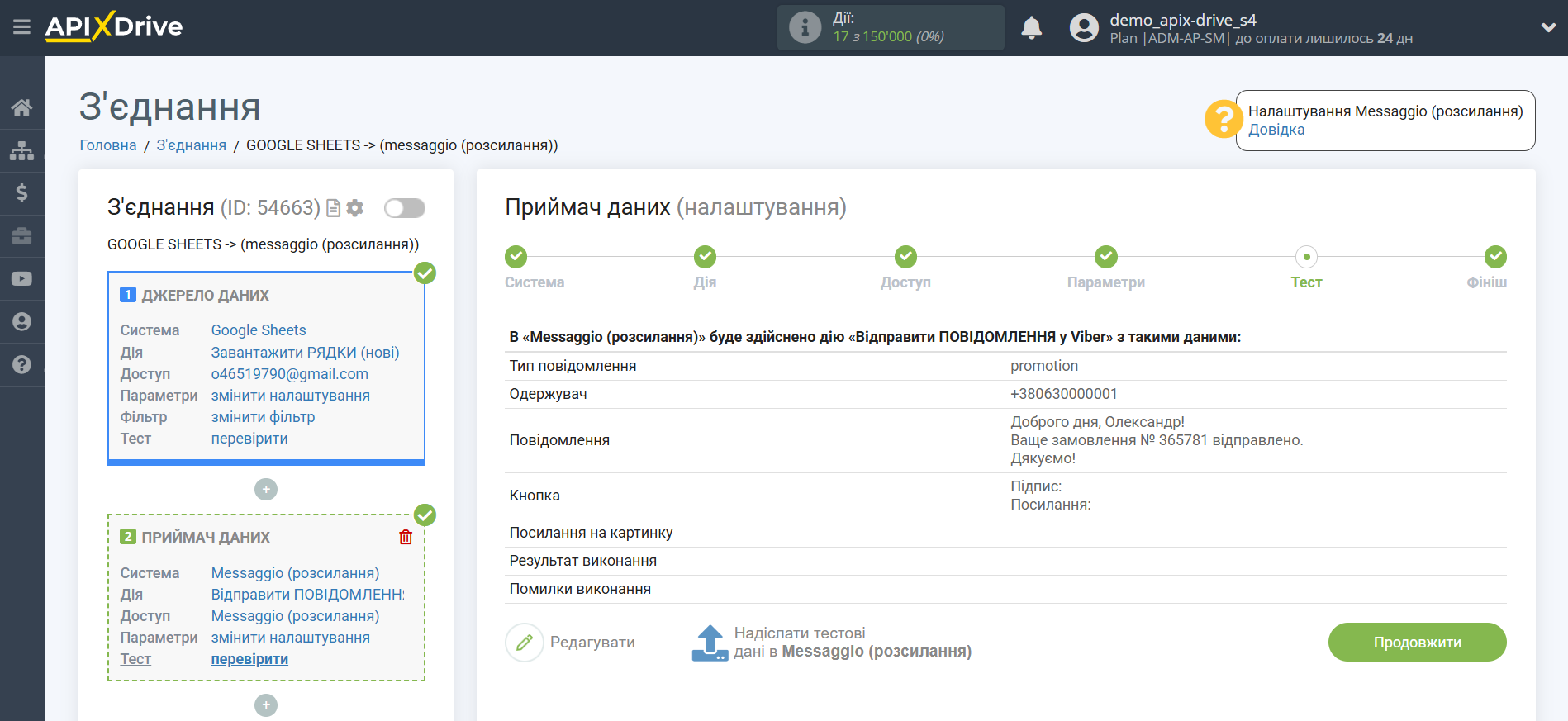Screen dimensions: 1568x721
Task: Go to Головна breadcrumb
Action: coord(108,145)
